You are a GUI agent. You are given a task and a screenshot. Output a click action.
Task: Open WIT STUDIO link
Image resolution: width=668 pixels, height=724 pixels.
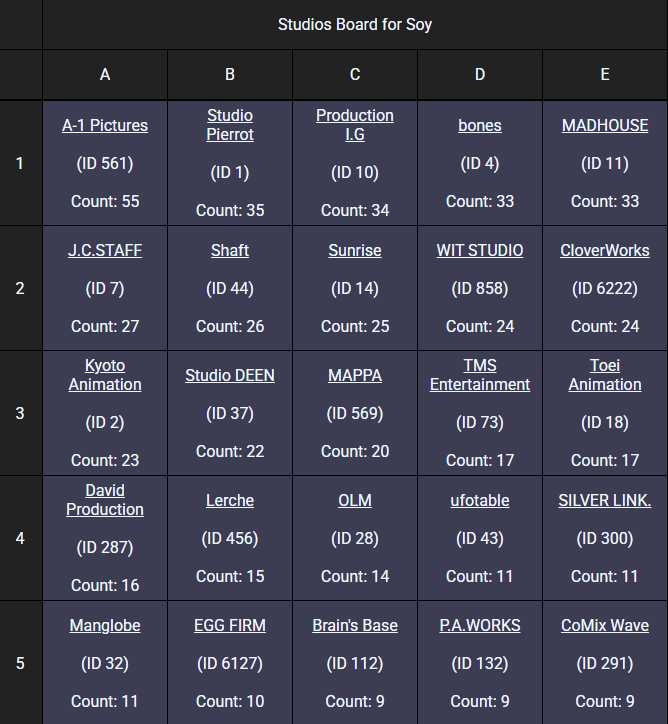[480, 250]
